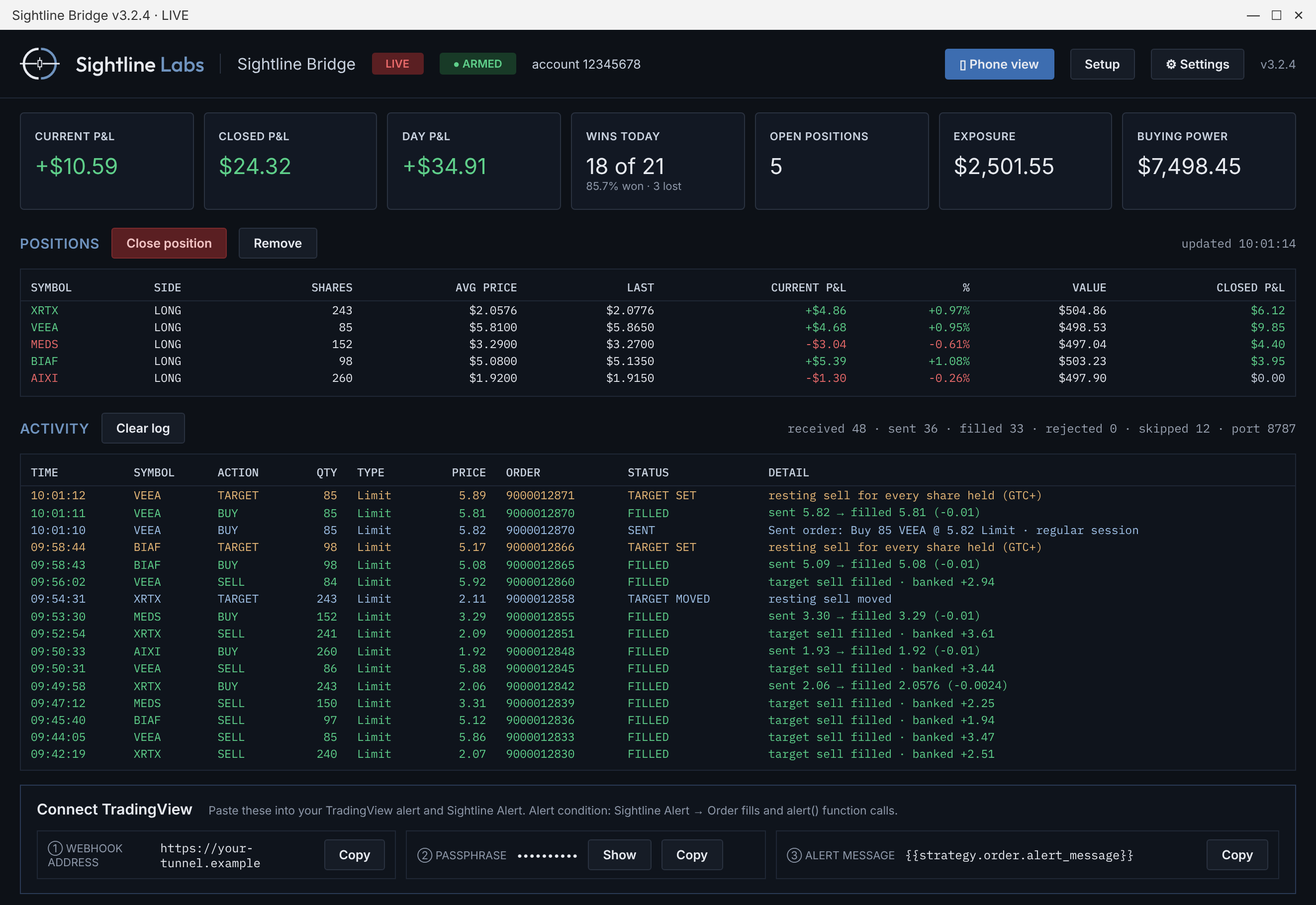The height and width of the screenshot is (905, 1316).
Task: Open the Setup screen
Action: [x=1102, y=64]
